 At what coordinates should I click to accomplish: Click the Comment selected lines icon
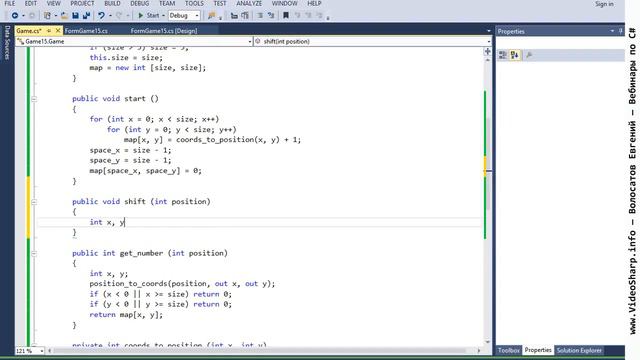pyautogui.click(x=234, y=16)
